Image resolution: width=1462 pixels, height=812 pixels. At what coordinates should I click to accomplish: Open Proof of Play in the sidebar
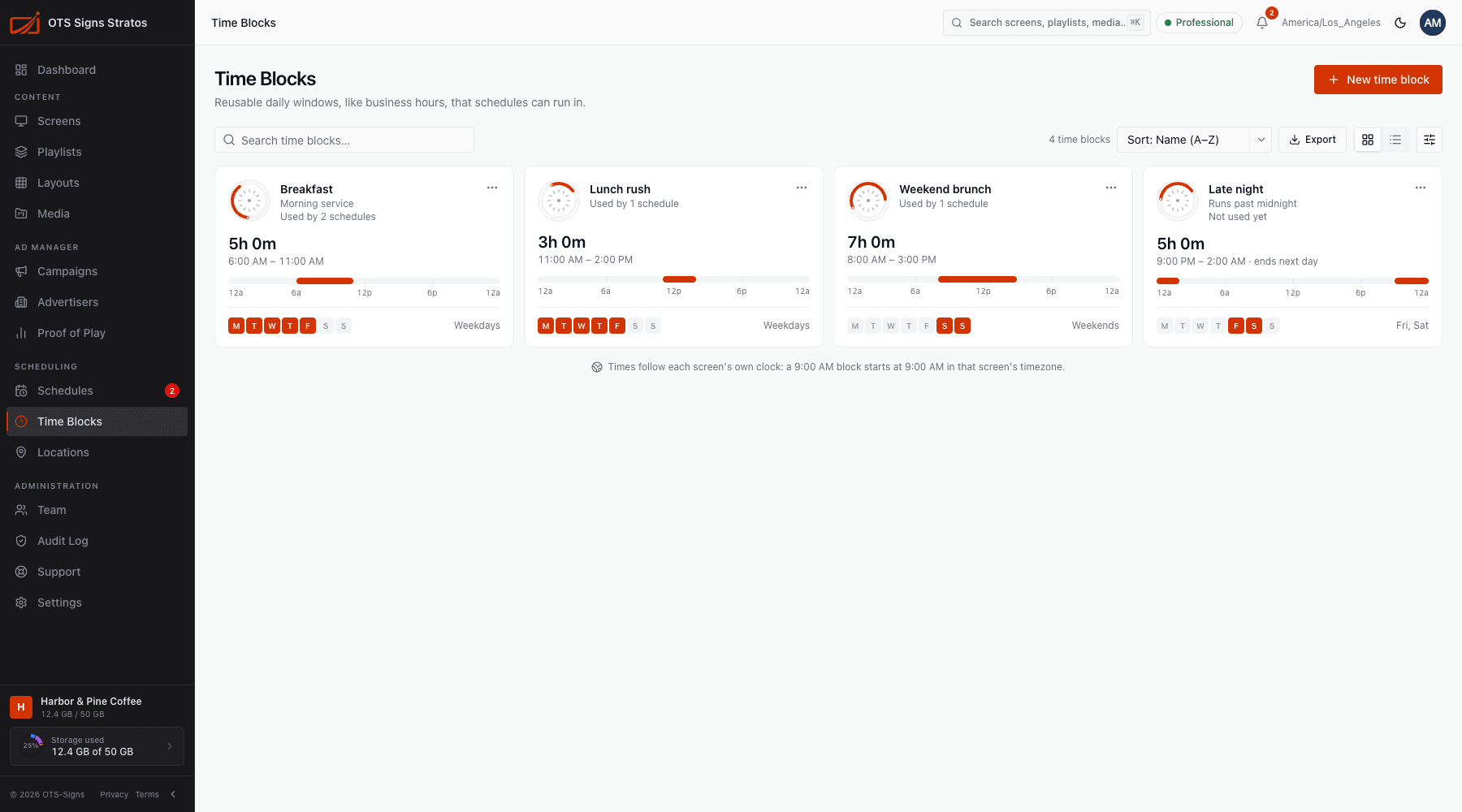pos(97,333)
